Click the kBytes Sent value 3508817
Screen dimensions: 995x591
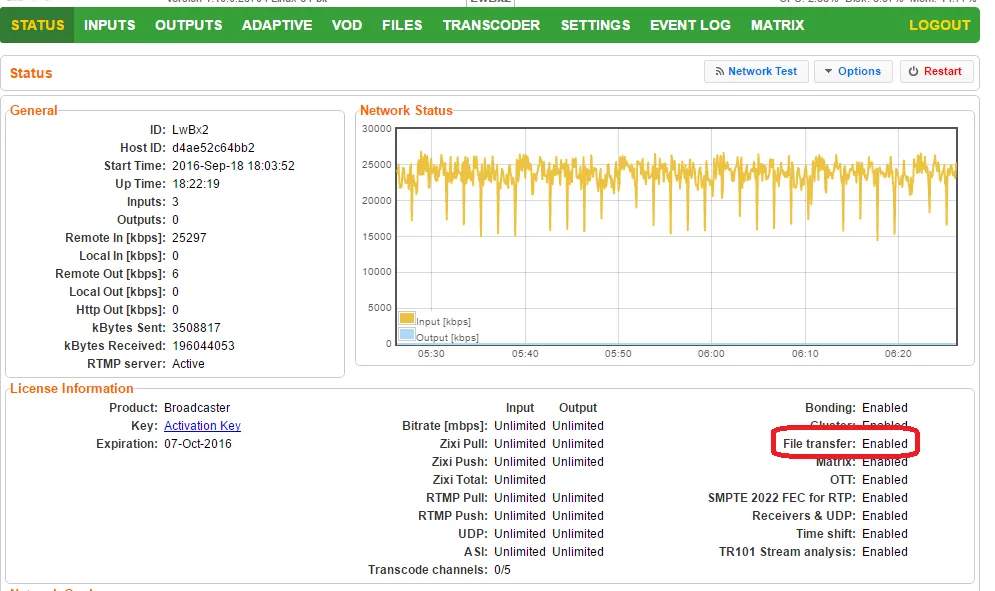196,328
